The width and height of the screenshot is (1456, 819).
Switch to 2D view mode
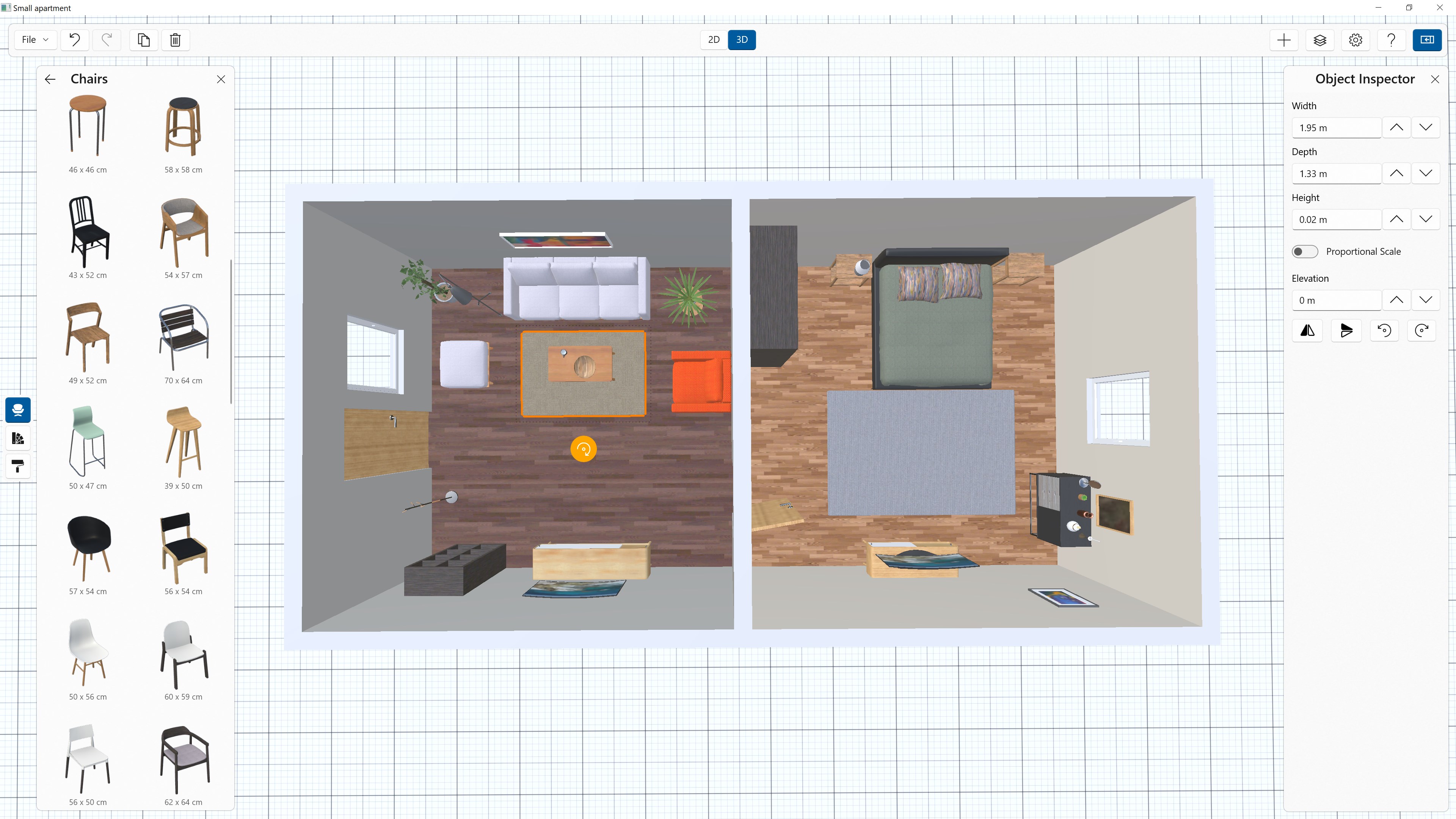coord(714,39)
